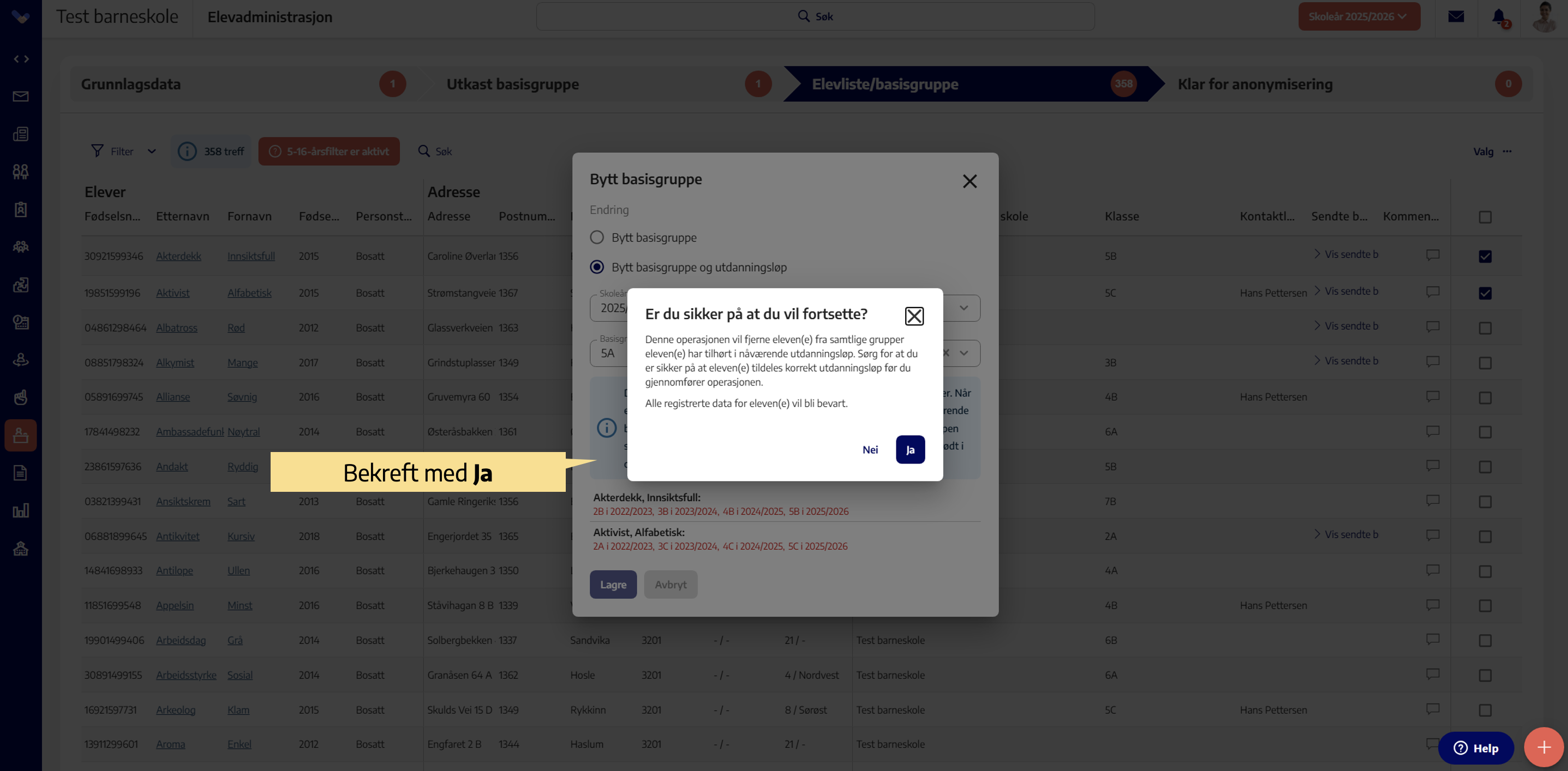Decline by clicking Nei
The width and height of the screenshot is (1568, 771).
tap(870, 450)
